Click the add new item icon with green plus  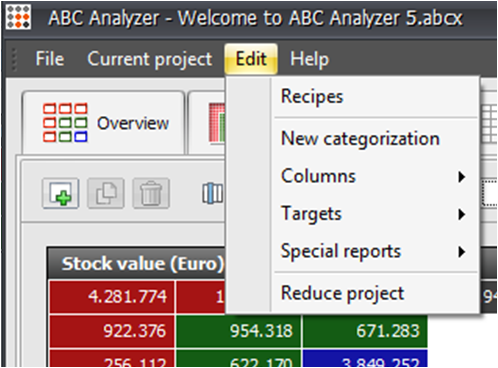pyautogui.click(x=61, y=193)
